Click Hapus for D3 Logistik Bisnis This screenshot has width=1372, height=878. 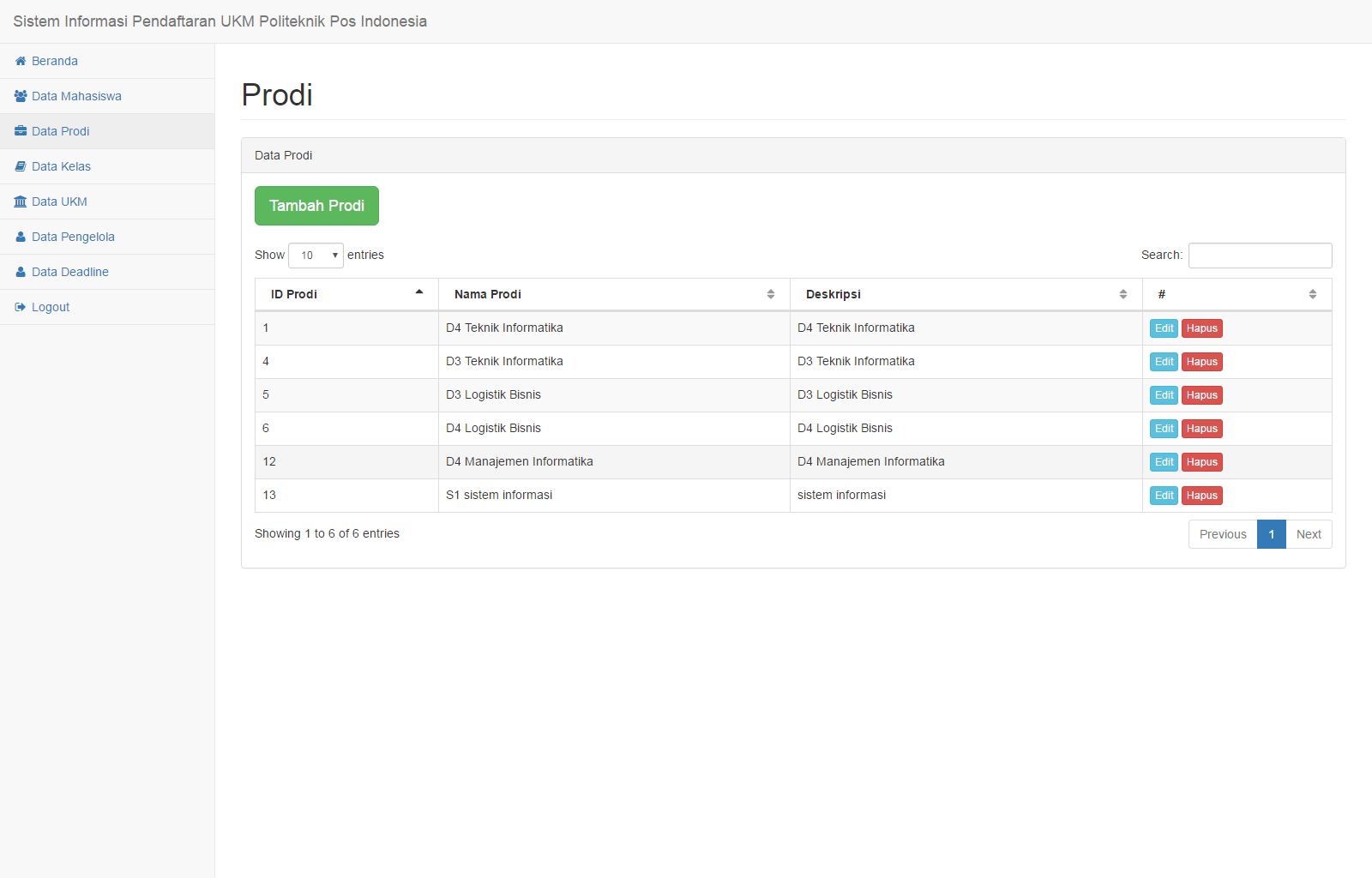tap(1202, 395)
